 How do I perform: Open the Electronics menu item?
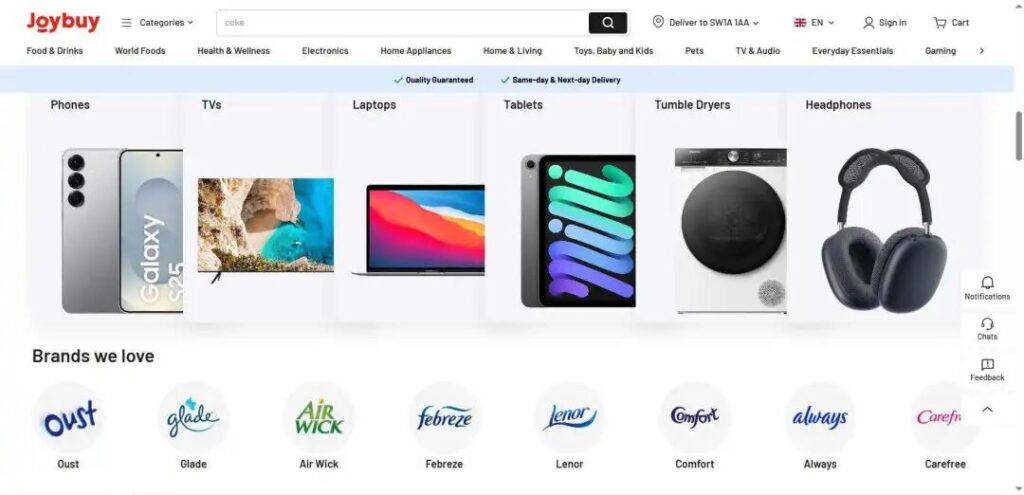(325, 51)
